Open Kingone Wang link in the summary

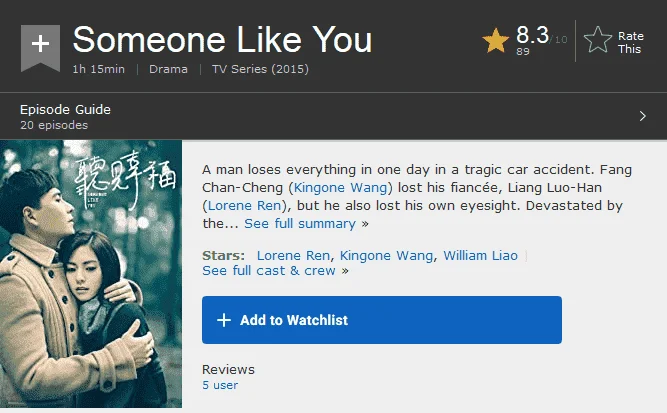point(340,188)
